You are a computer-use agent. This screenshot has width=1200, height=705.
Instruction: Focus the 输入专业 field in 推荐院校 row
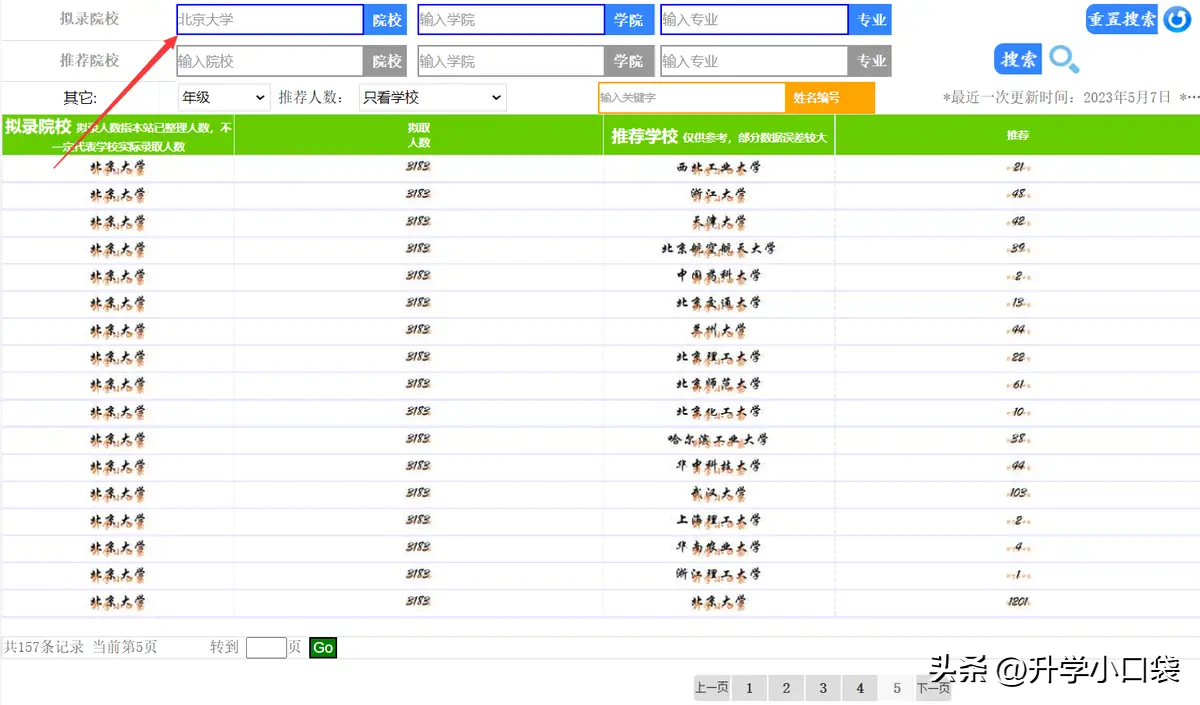(x=754, y=61)
